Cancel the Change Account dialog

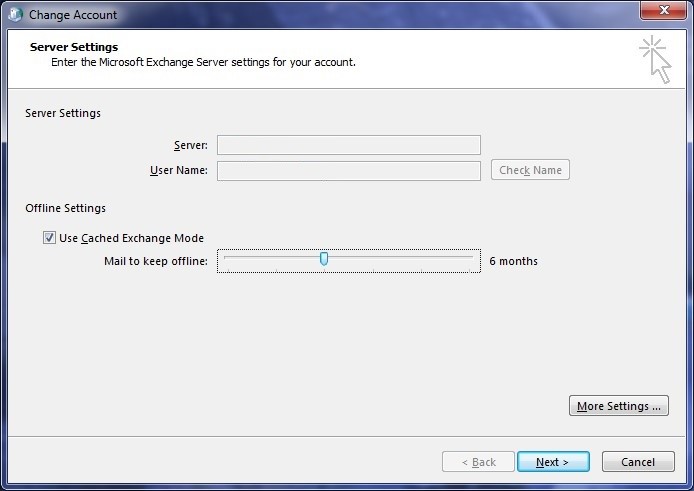pos(638,462)
